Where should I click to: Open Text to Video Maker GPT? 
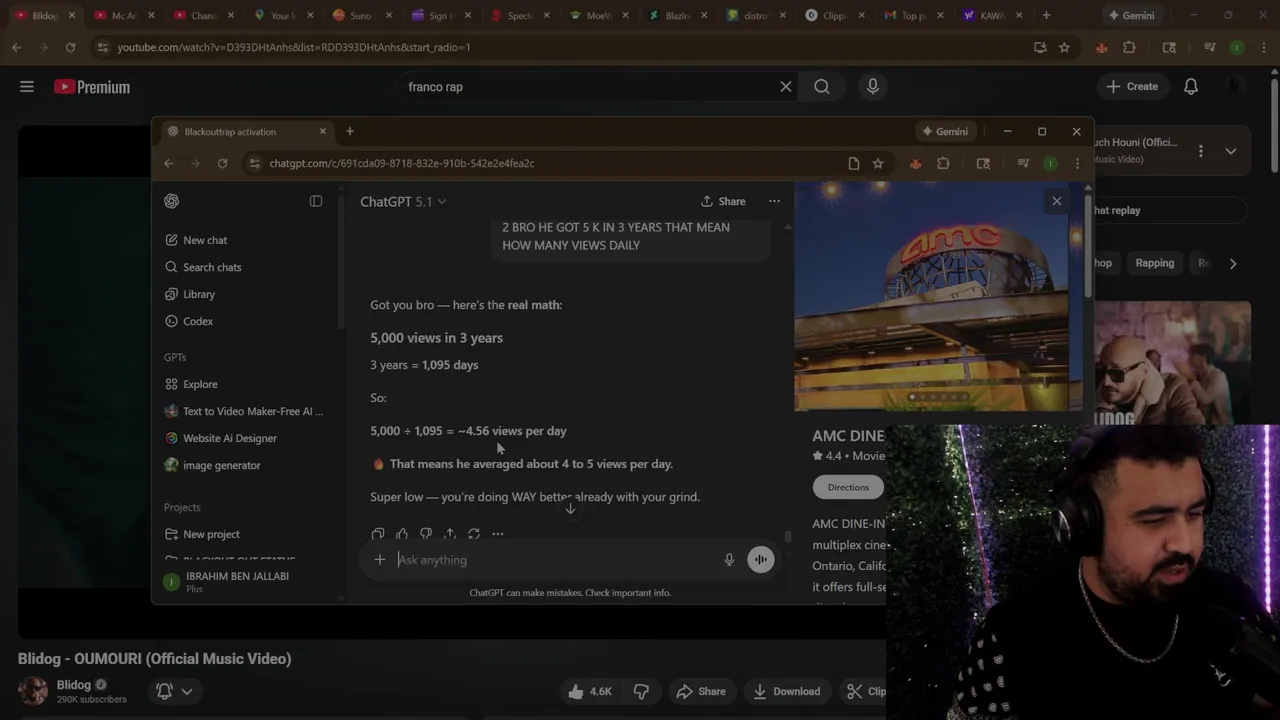tap(244, 411)
